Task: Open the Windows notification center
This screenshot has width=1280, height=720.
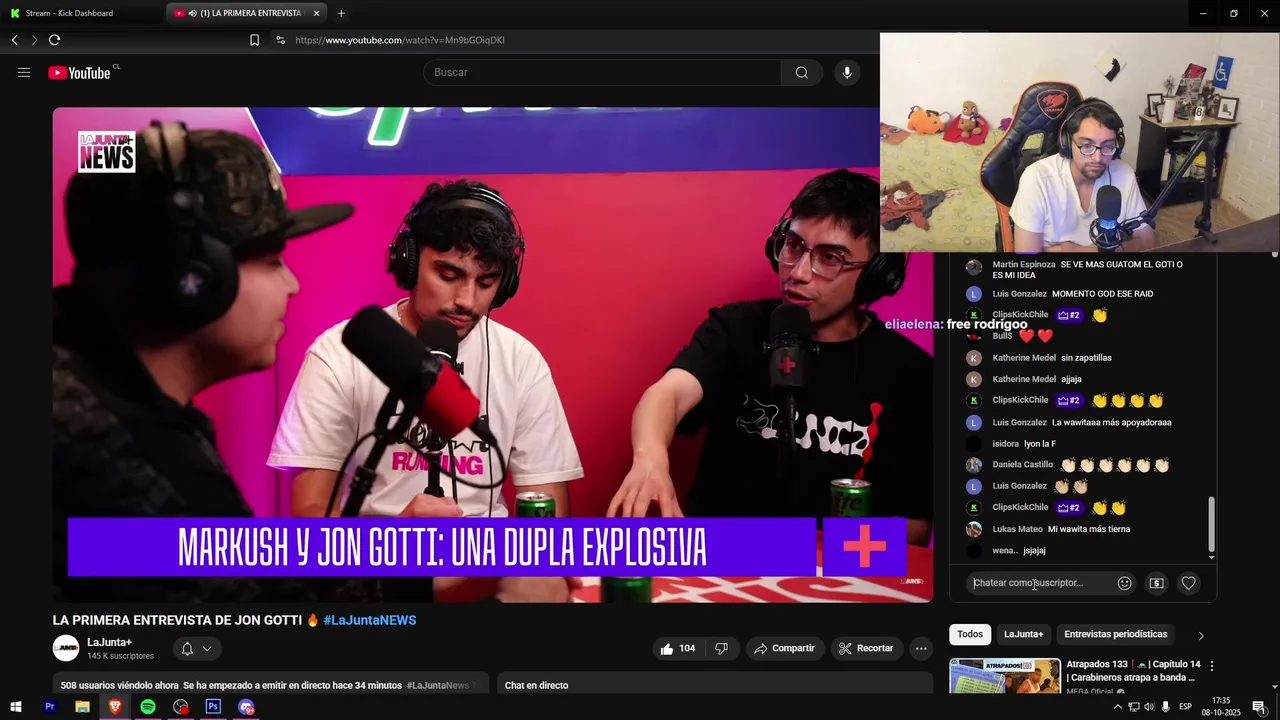Action: (x=1259, y=707)
